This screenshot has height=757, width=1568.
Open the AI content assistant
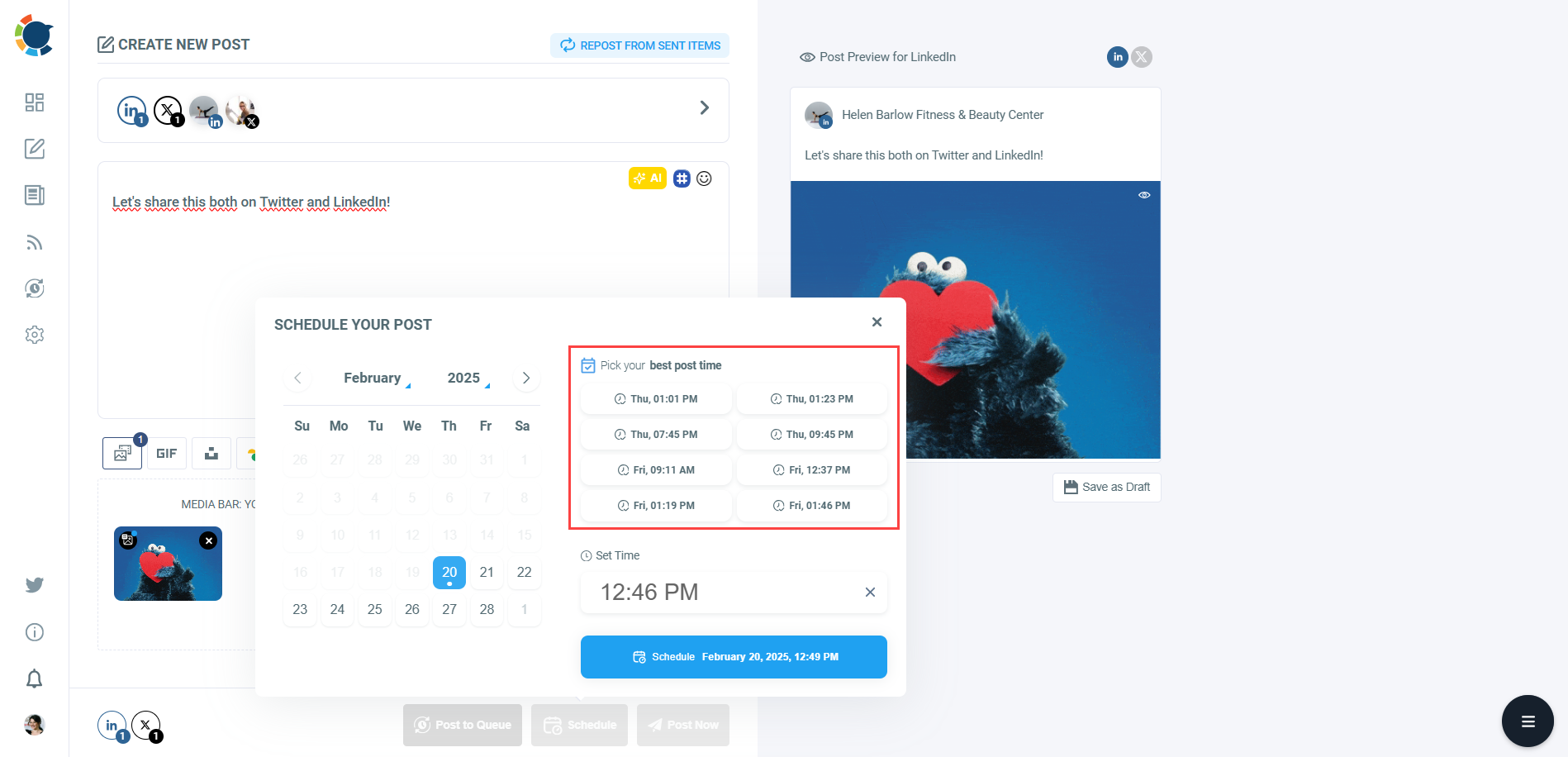click(648, 178)
